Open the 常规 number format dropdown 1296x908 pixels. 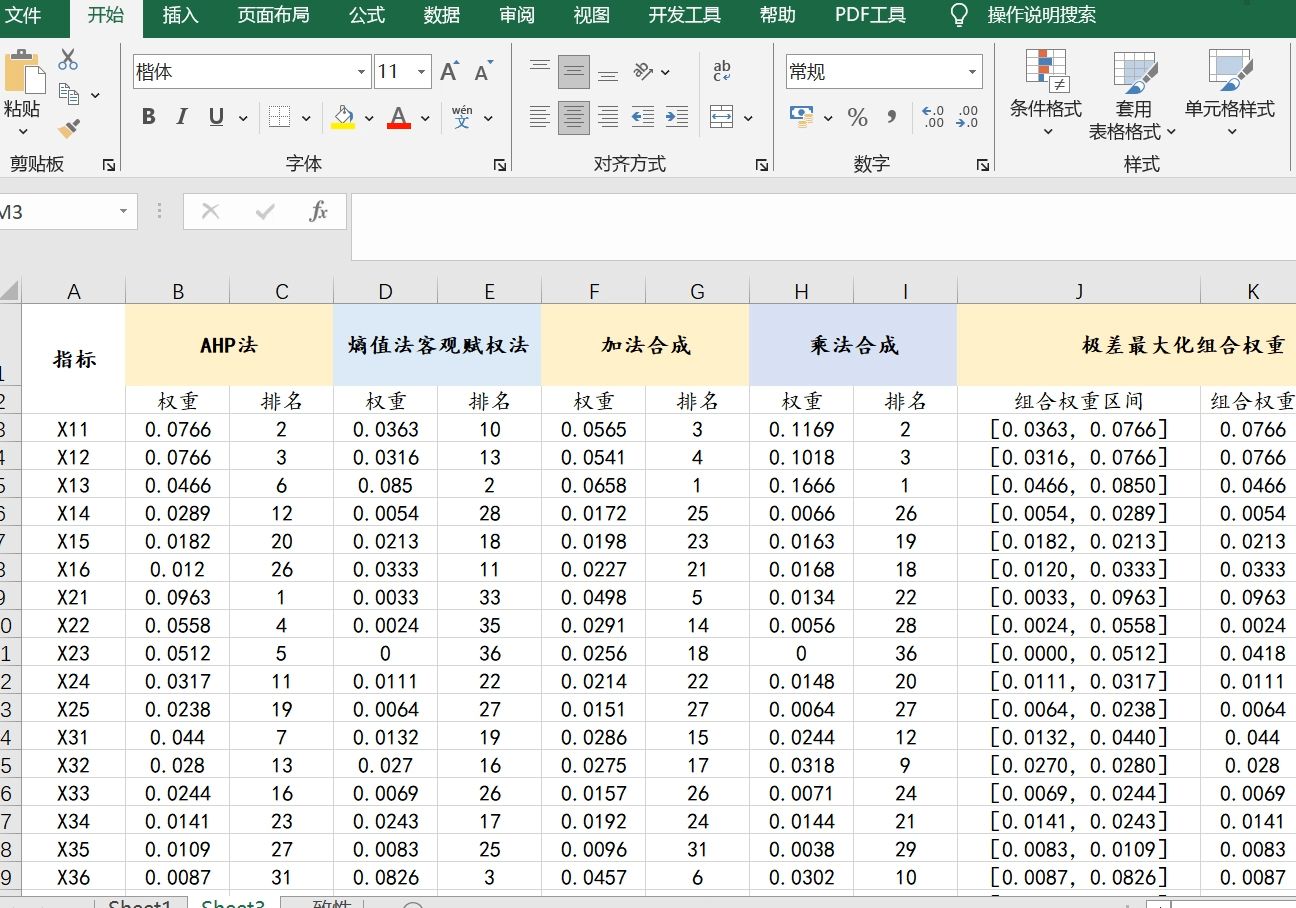[x=972, y=72]
